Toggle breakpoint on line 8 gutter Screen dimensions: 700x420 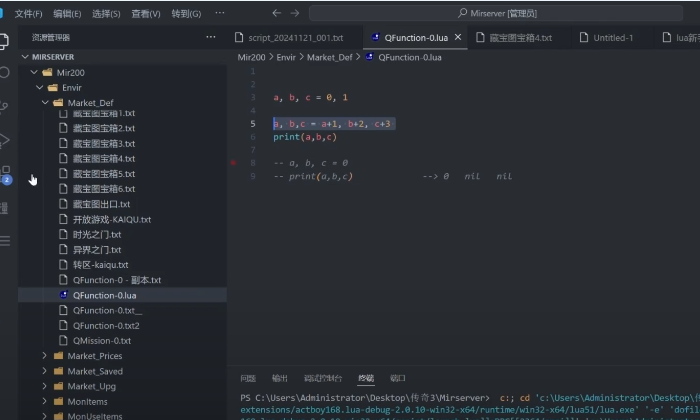coord(233,162)
